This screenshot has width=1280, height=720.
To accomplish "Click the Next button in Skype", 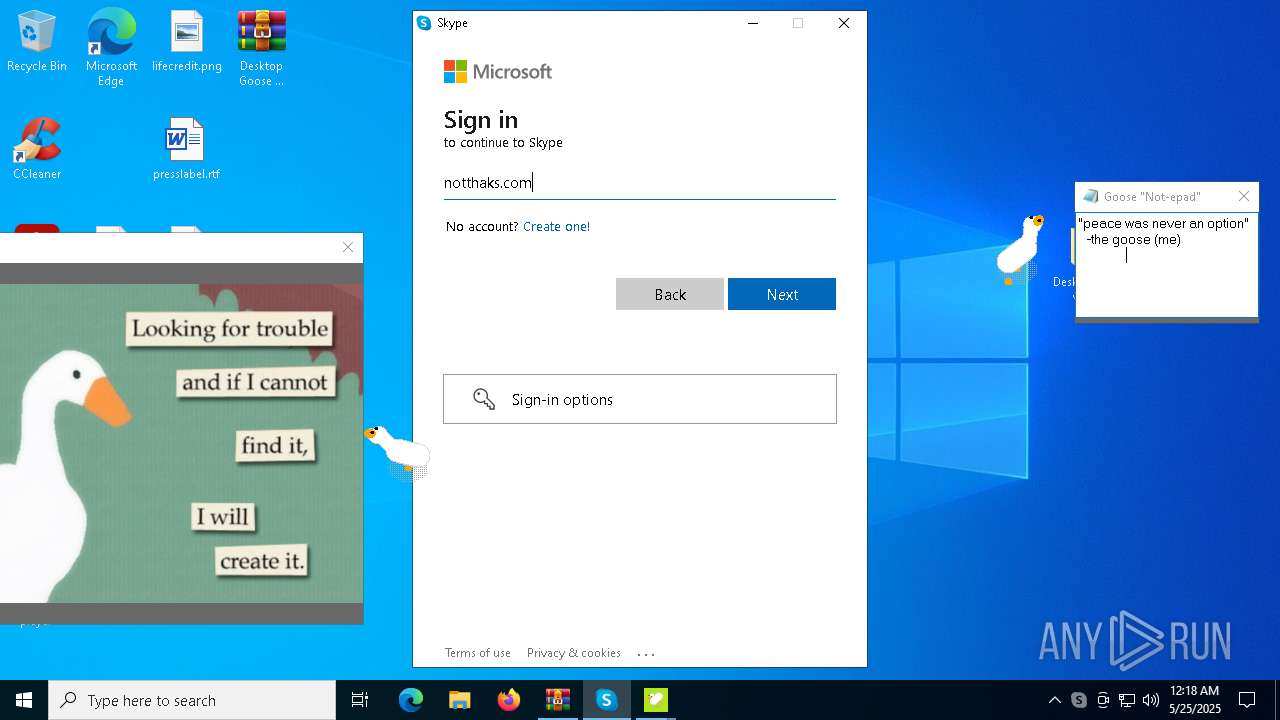I will (x=782, y=294).
